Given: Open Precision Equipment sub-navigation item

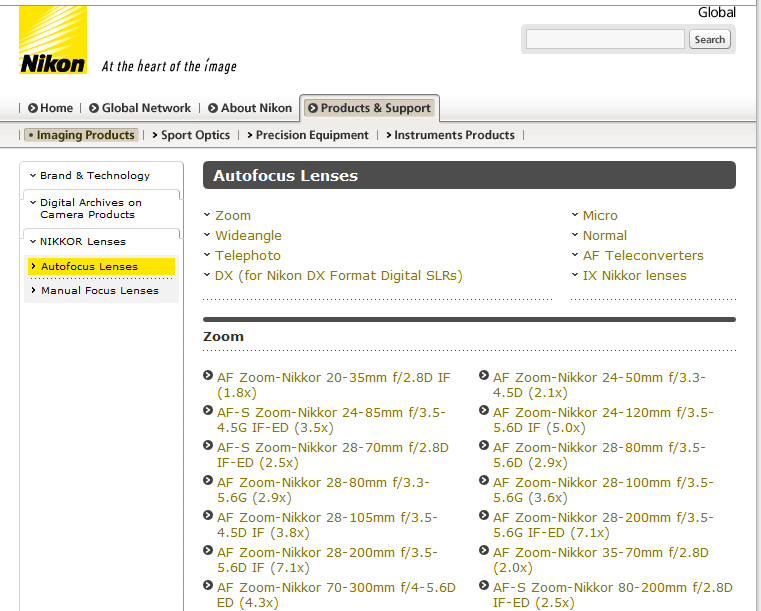Looking at the screenshot, I should tap(312, 135).
